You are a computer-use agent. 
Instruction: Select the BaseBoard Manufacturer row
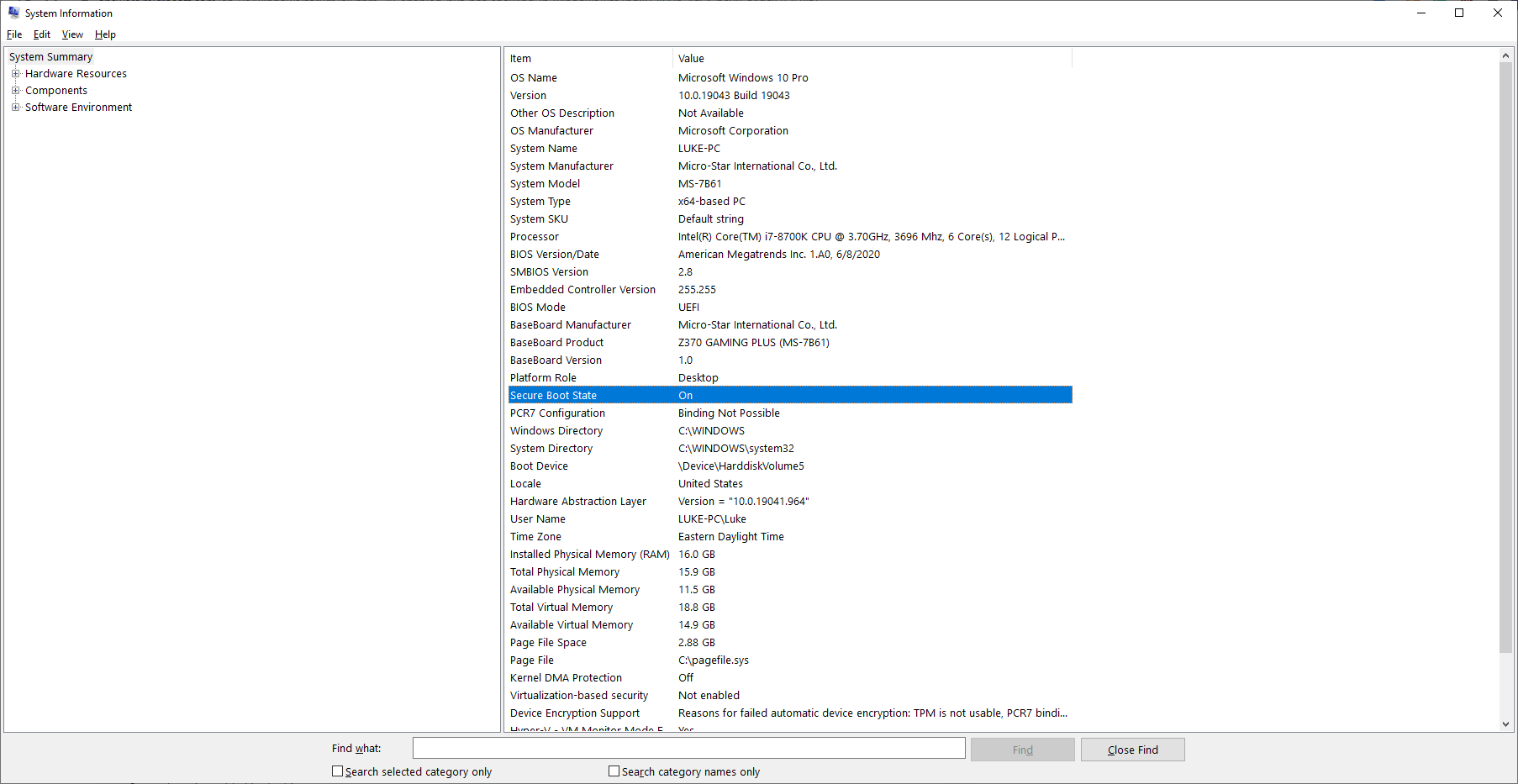tap(790, 325)
